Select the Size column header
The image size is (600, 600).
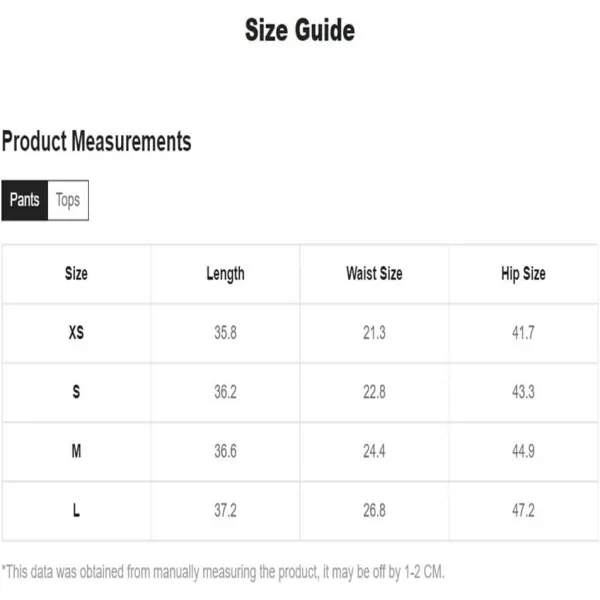coord(76,274)
